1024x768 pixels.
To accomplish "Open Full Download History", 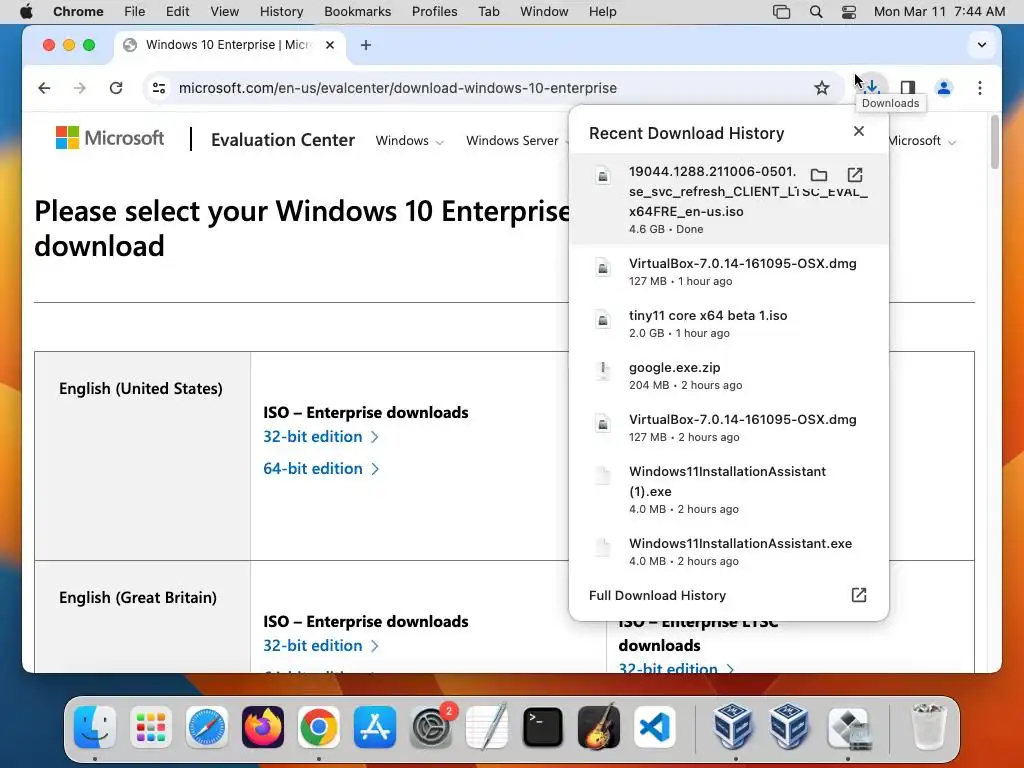I will pyautogui.click(x=728, y=595).
